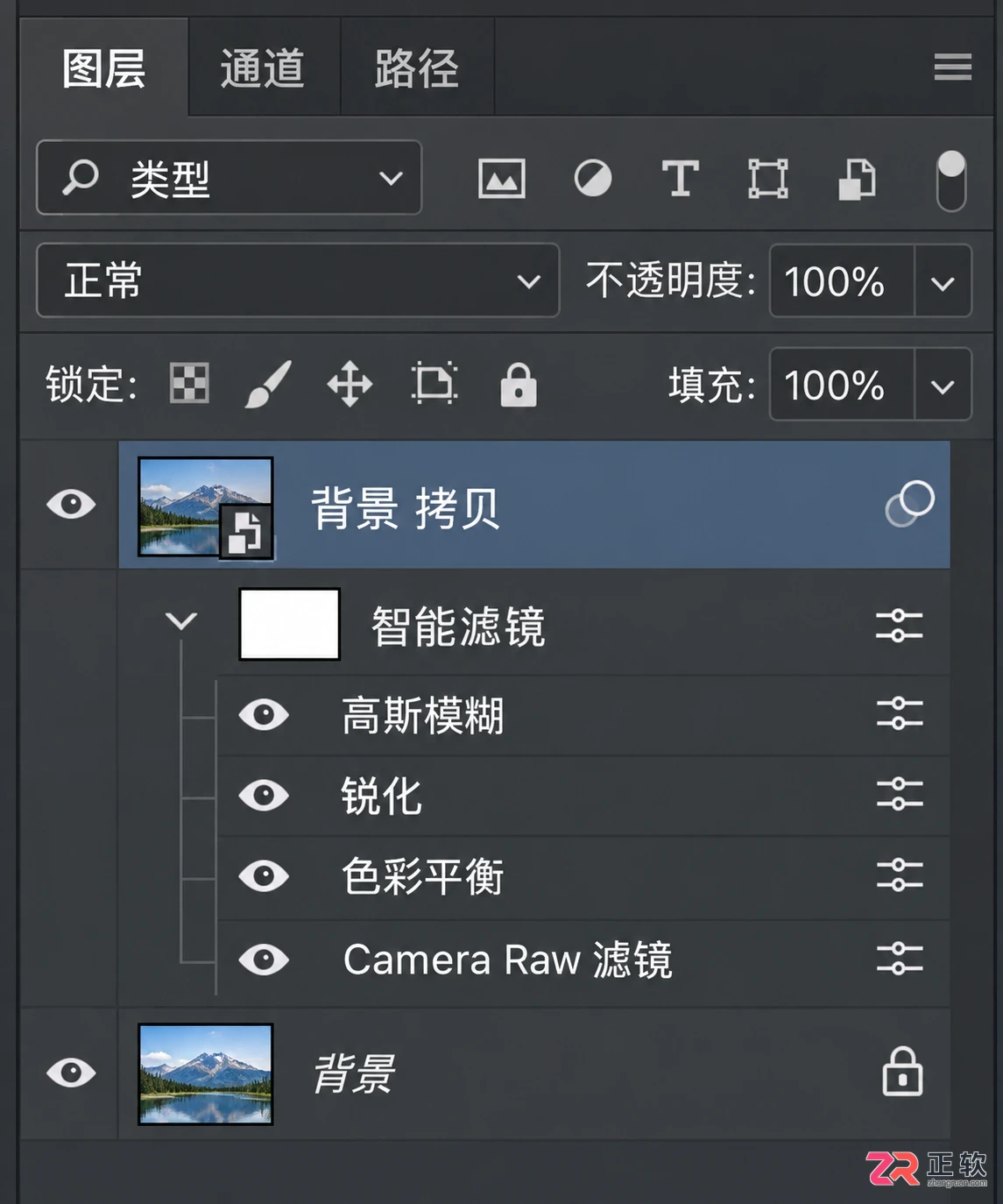Click the 智能滤镜 label

[x=458, y=626]
